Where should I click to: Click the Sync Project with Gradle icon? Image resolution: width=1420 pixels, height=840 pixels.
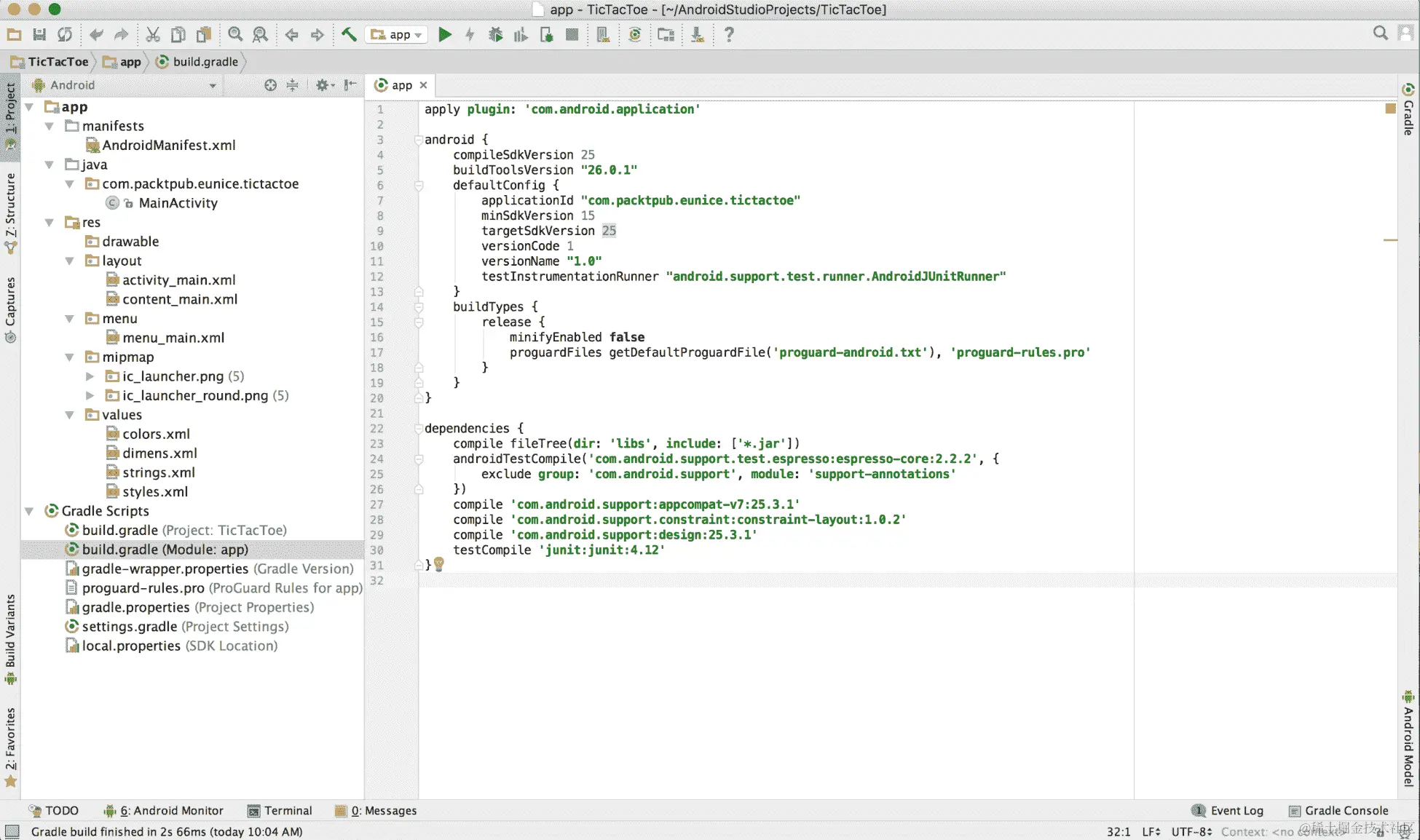click(634, 34)
